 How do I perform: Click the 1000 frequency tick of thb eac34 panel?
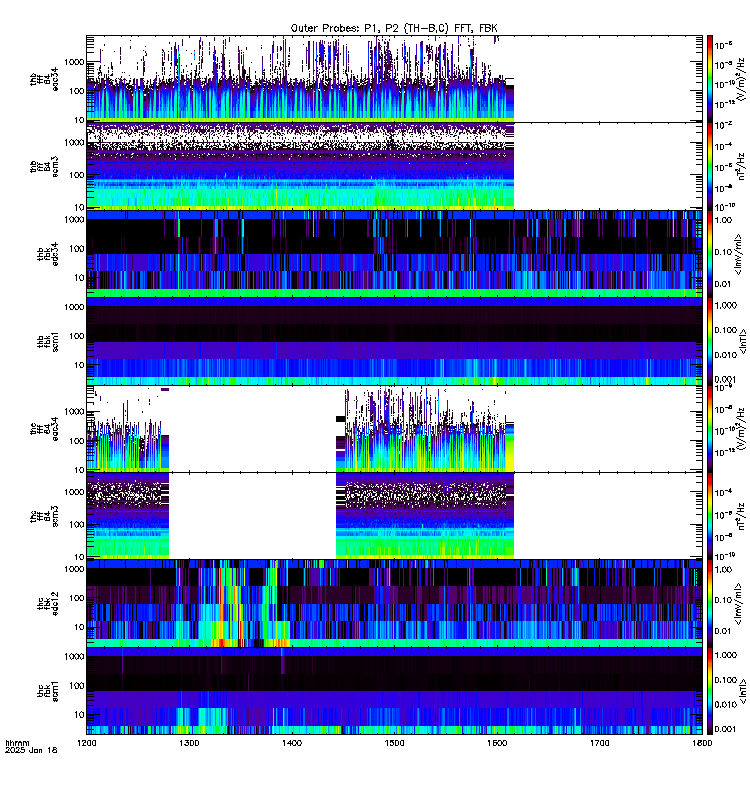[74, 62]
